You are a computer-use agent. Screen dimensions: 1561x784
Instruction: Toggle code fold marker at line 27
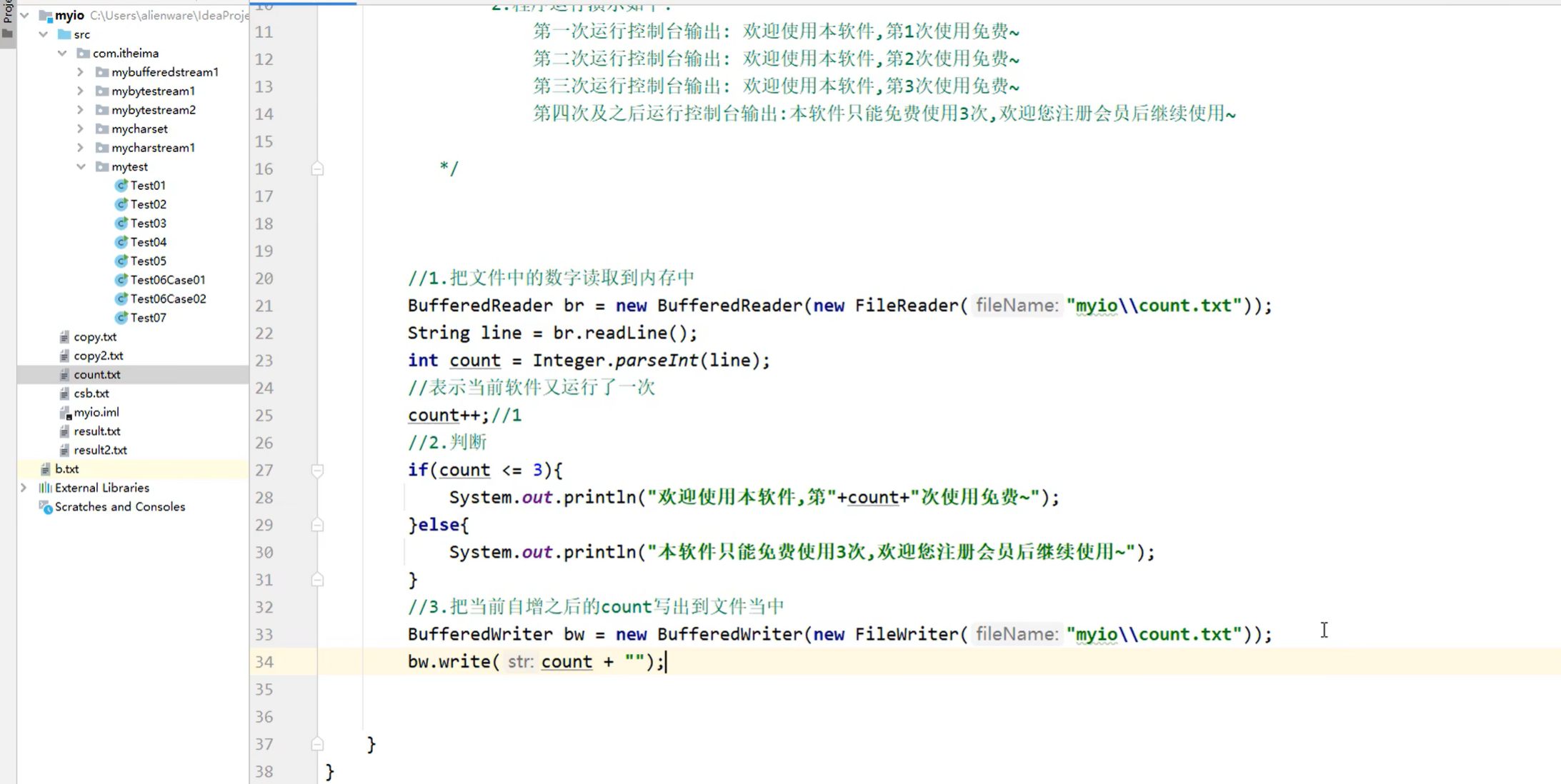click(317, 470)
